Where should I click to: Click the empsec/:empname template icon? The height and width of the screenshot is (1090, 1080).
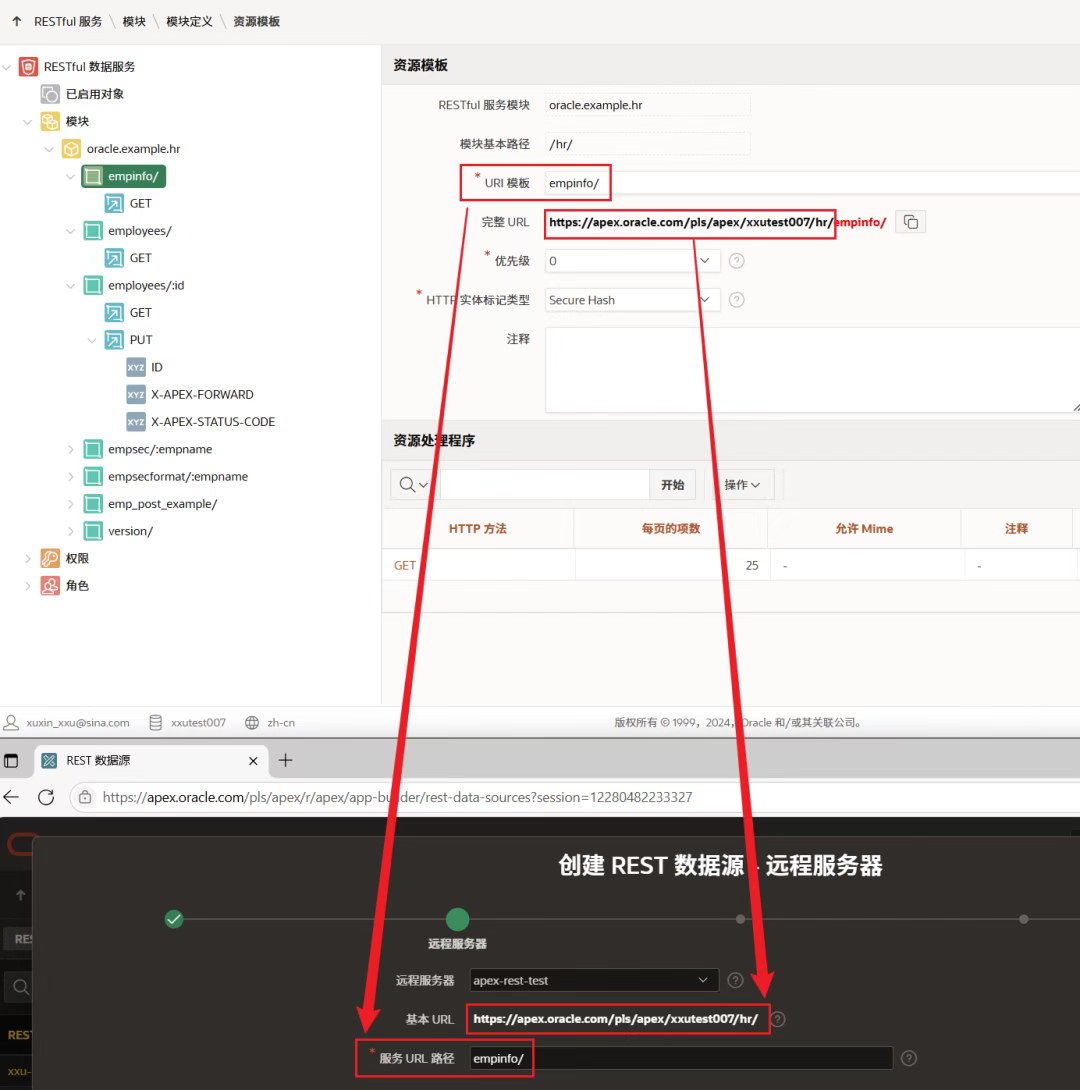click(x=92, y=449)
